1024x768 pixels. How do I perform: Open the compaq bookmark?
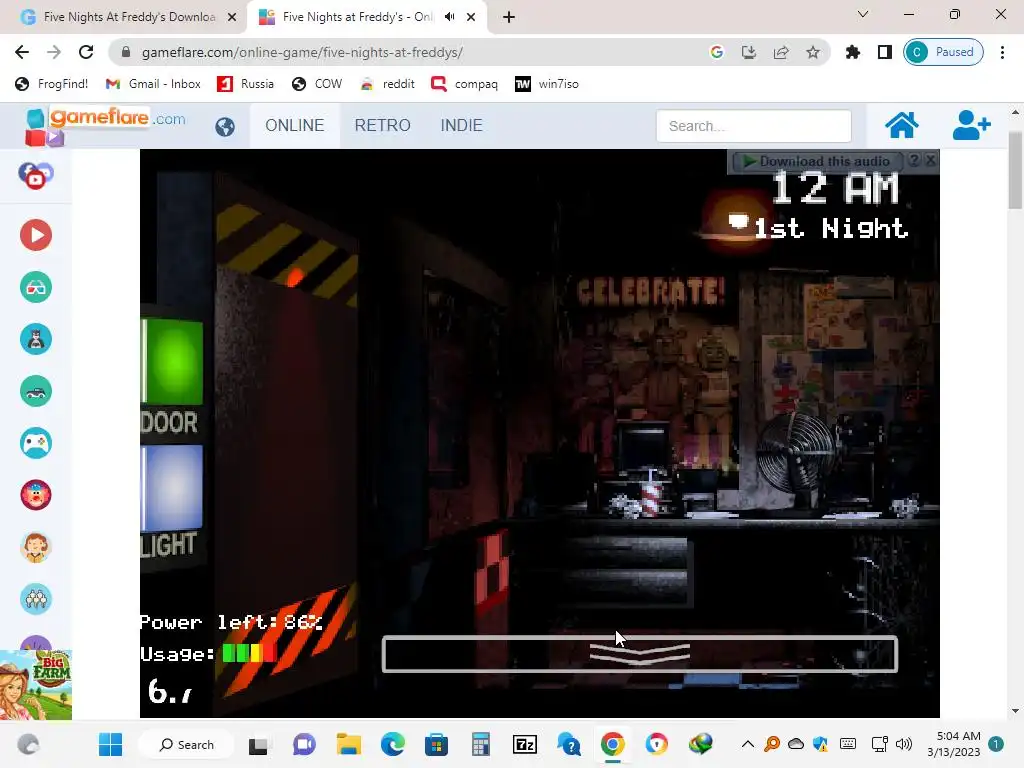(x=464, y=84)
